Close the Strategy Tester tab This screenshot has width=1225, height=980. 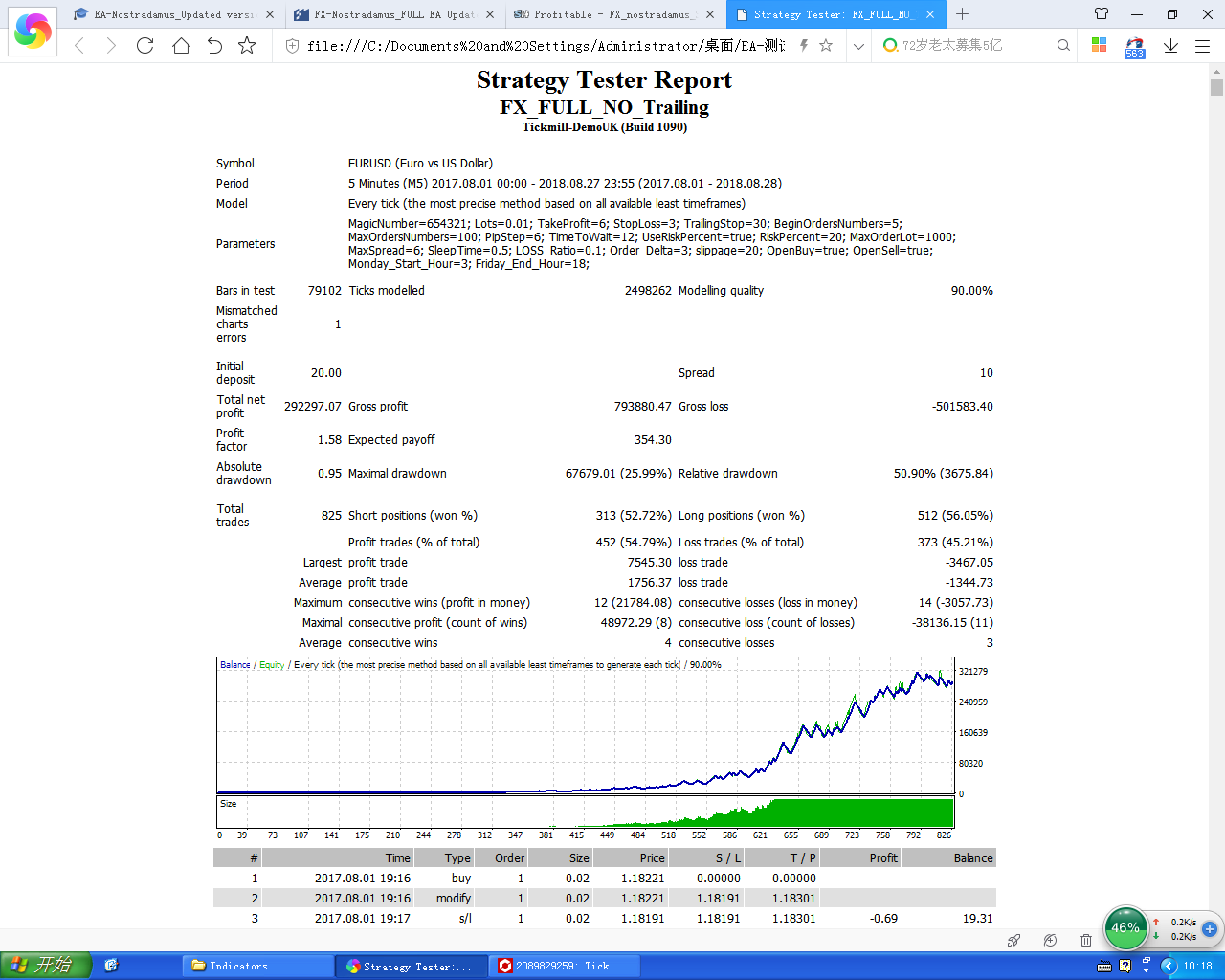click(x=929, y=14)
